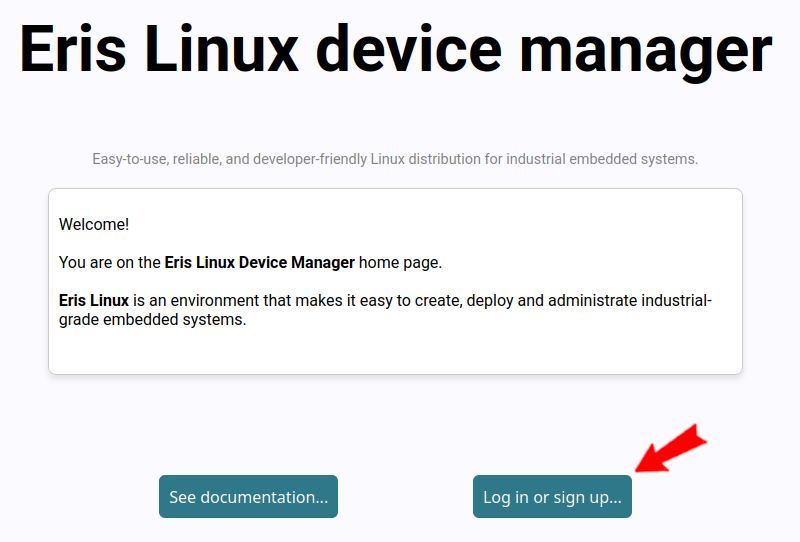800x542 pixels.
Task: Click the gray tagline under the heading
Action: tap(395, 159)
